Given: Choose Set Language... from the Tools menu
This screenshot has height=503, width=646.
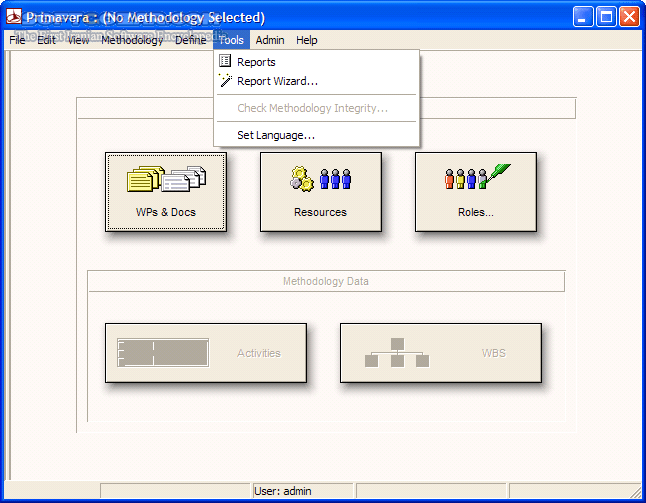Looking at the screenshot, I should [x=275, y=135].
